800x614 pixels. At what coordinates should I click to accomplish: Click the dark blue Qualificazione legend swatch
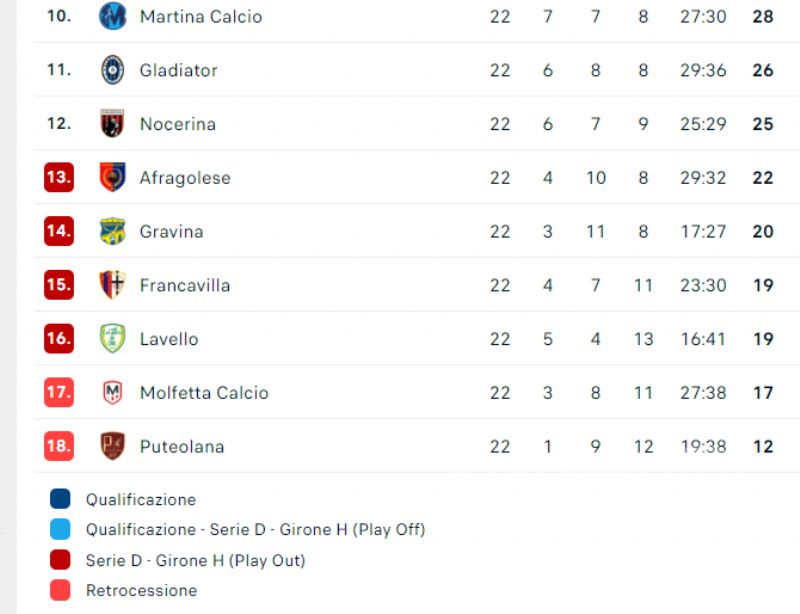click(x=60, y=499)
